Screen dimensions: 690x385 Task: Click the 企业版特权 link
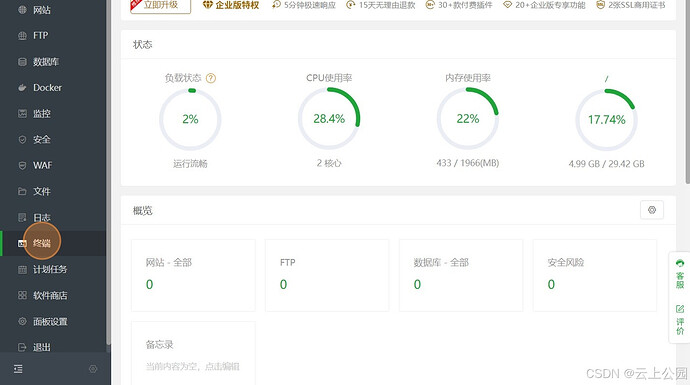(237, 5)
